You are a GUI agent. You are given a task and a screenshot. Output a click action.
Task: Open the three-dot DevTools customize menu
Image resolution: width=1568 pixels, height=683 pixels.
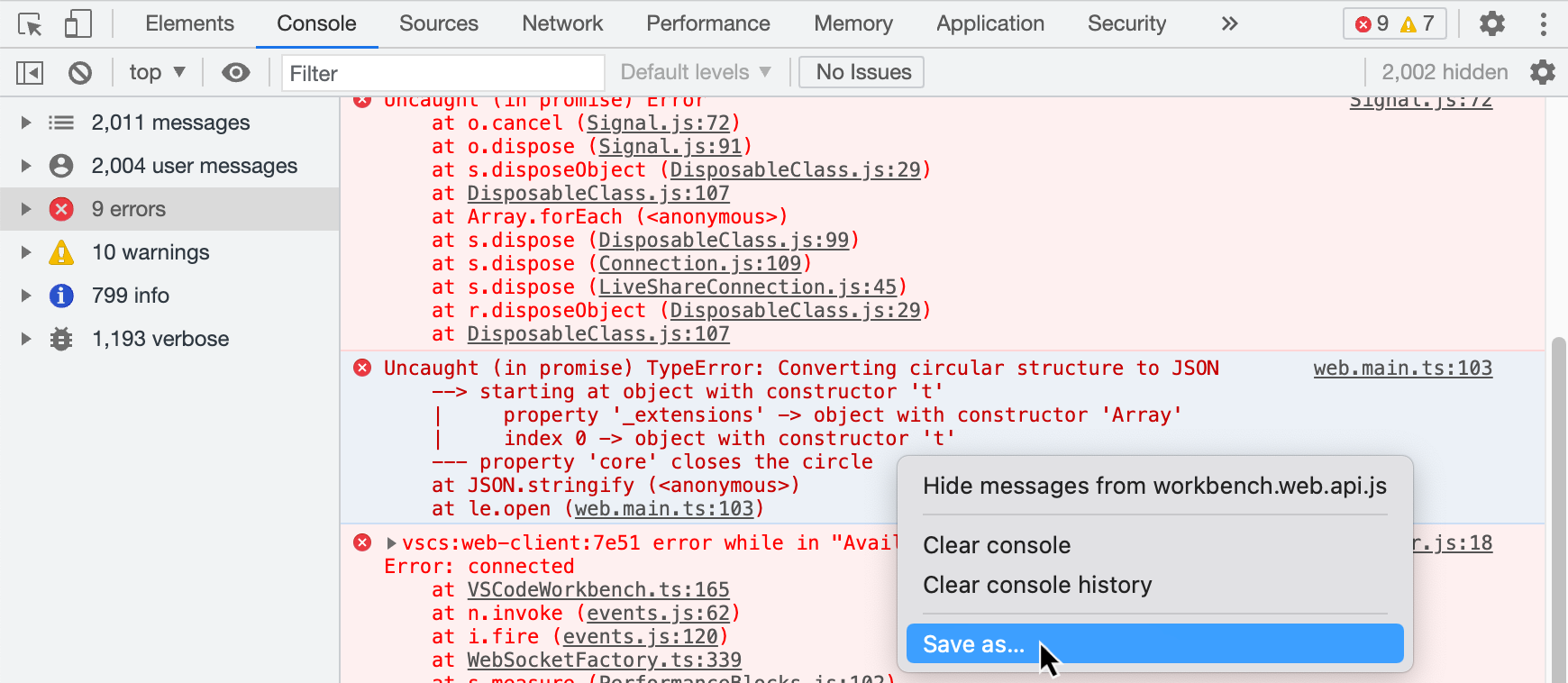tap(1543, 24)
